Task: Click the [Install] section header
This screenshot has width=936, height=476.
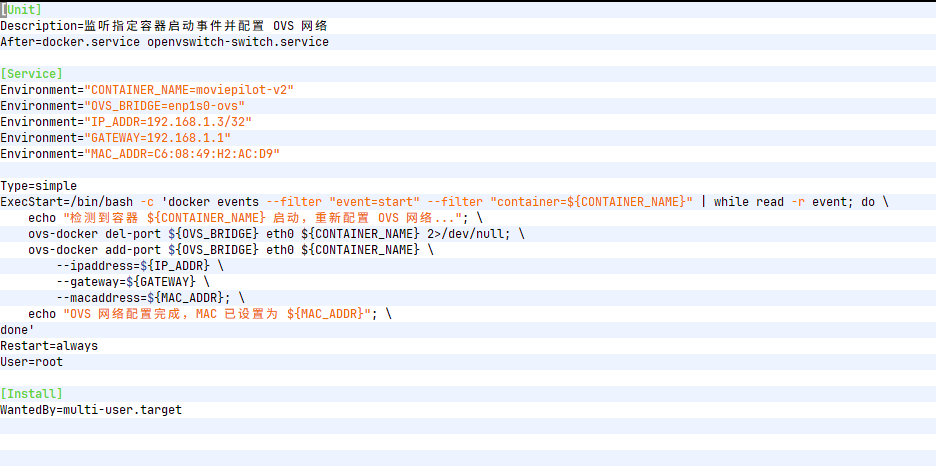Action: pos(31,394)
